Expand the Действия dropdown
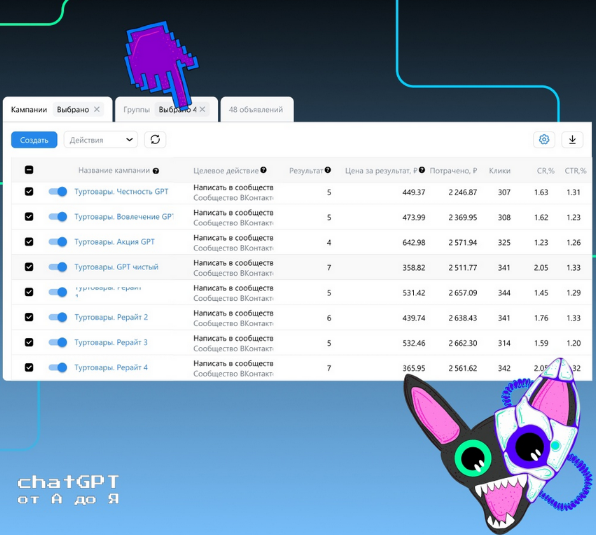The width and height of the screenshot is (596, 535). 101,140
